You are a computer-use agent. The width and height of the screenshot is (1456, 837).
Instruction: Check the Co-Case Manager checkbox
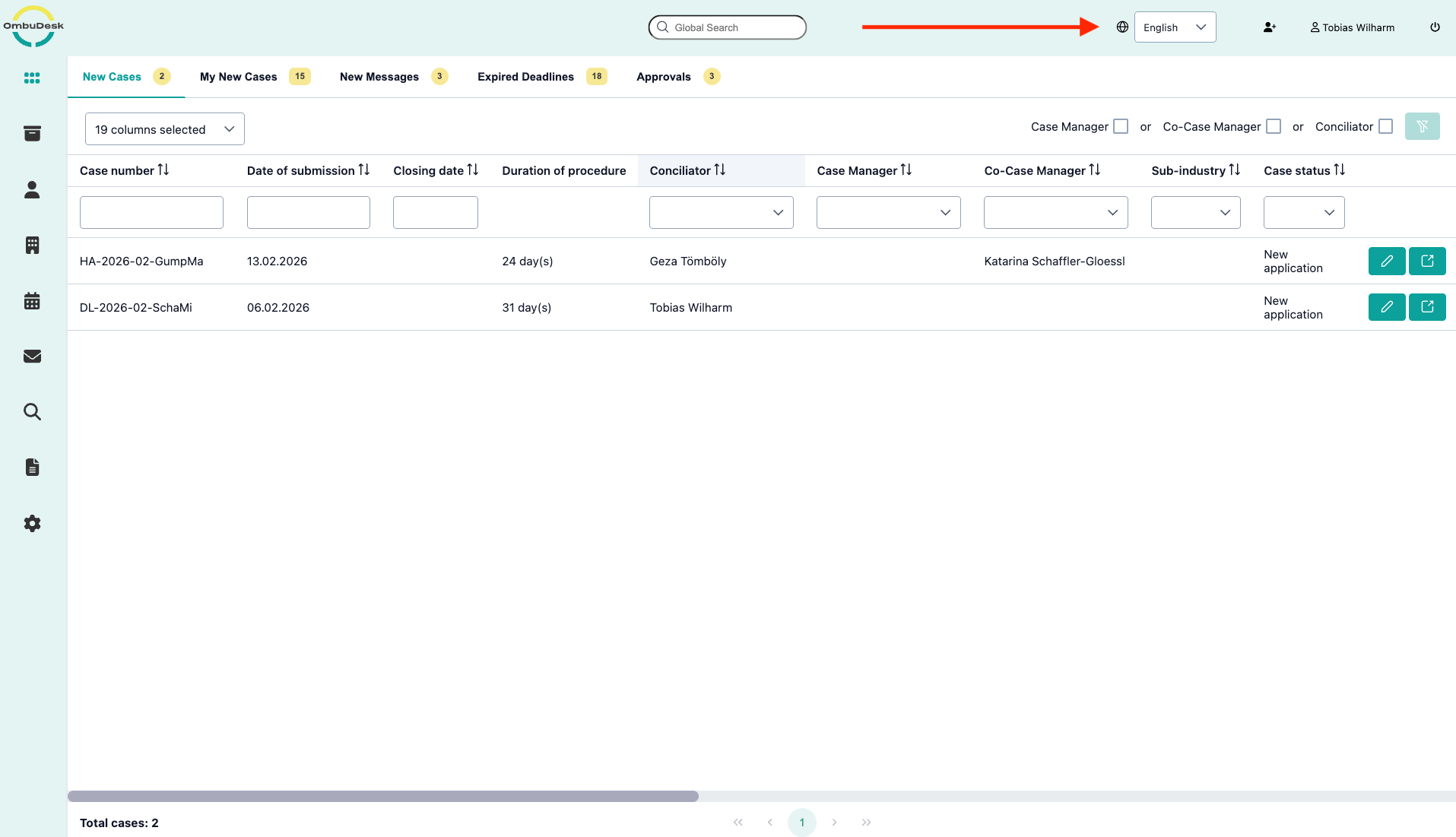coord(1274,127)
